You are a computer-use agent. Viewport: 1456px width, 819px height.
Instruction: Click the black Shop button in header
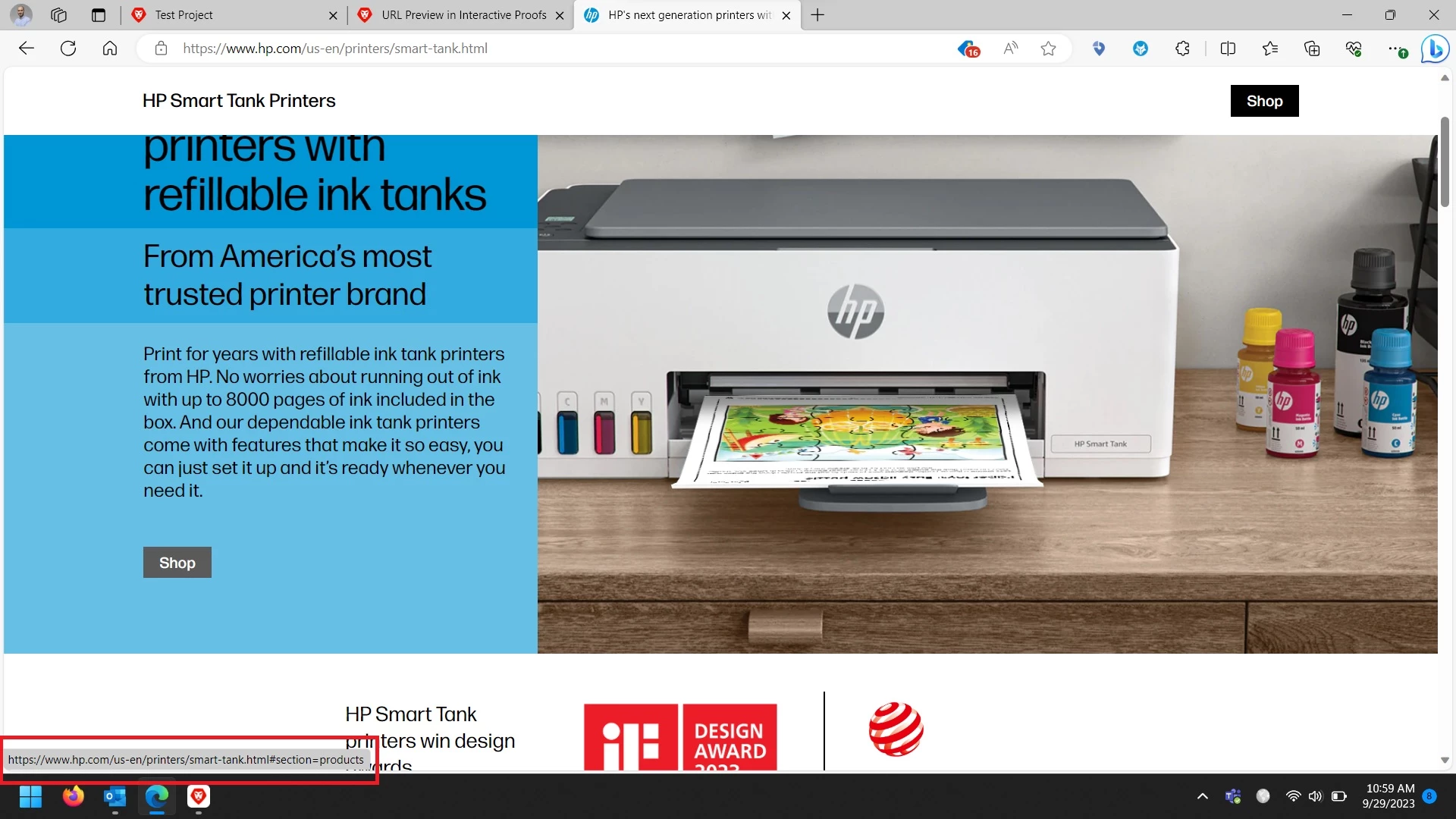point(1264,101)
